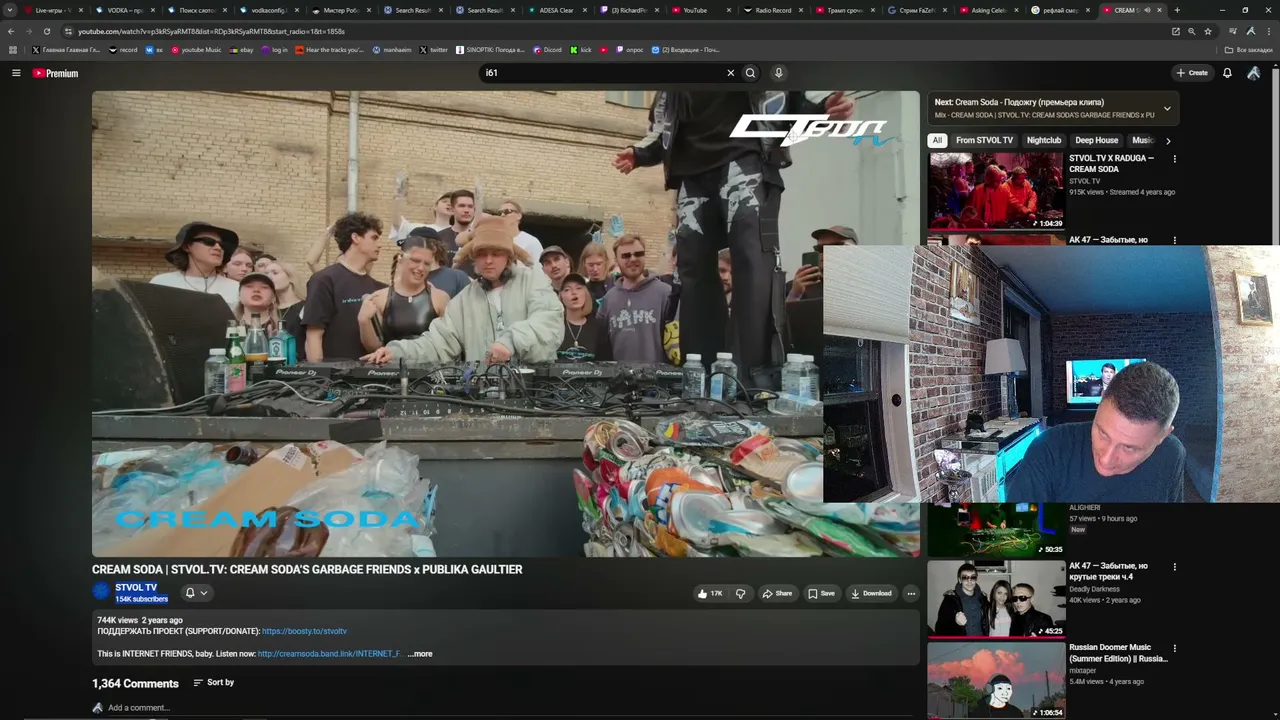Click the YouTube search input field
The image size is (1280, 720).
pyautogui.click(x=602, y=73)
